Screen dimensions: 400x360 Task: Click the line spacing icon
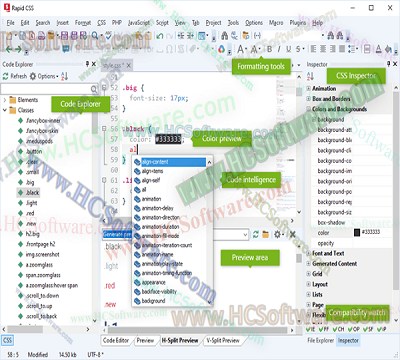coord(352,49)
